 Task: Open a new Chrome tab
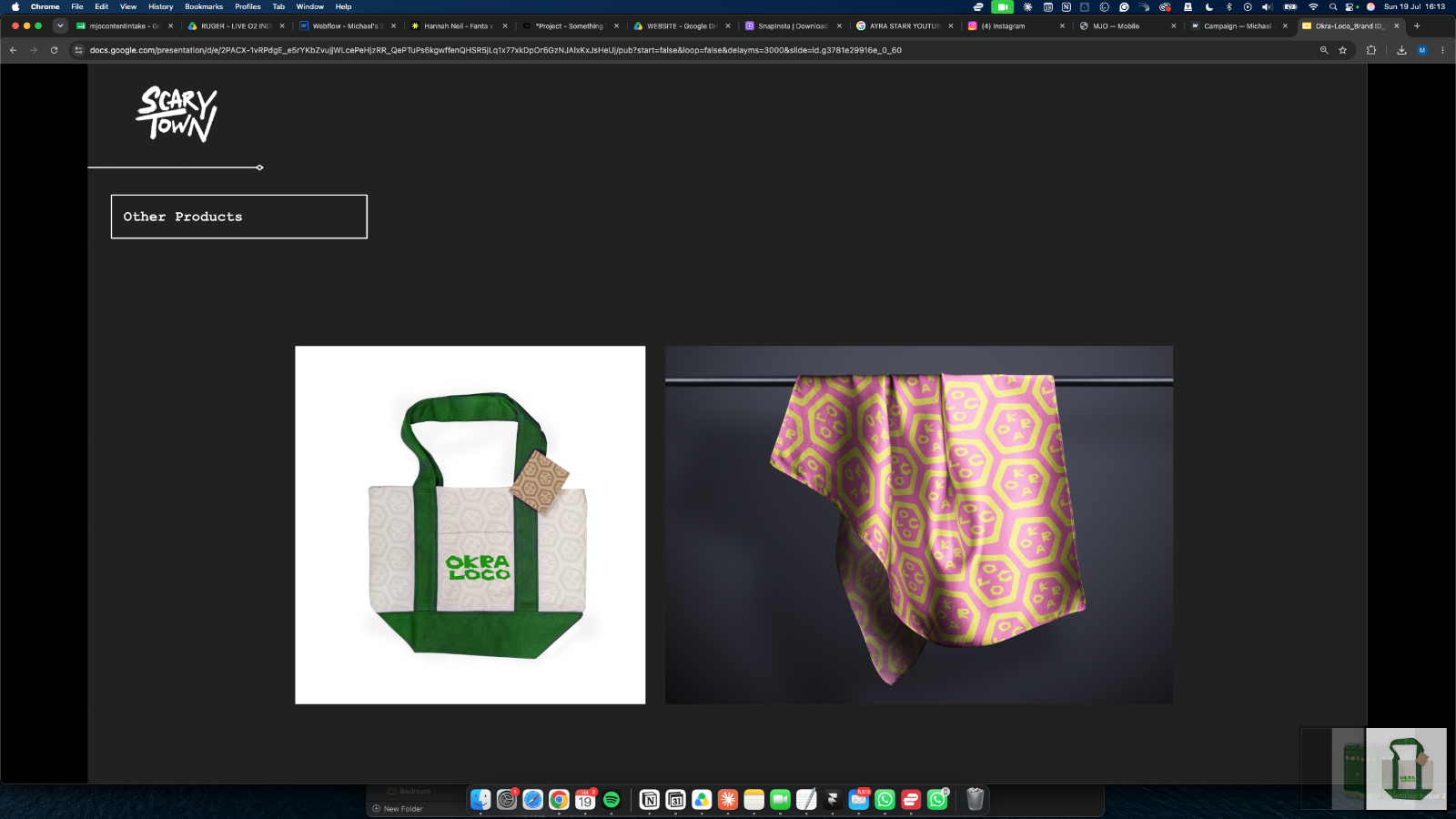click(1417, 26)
